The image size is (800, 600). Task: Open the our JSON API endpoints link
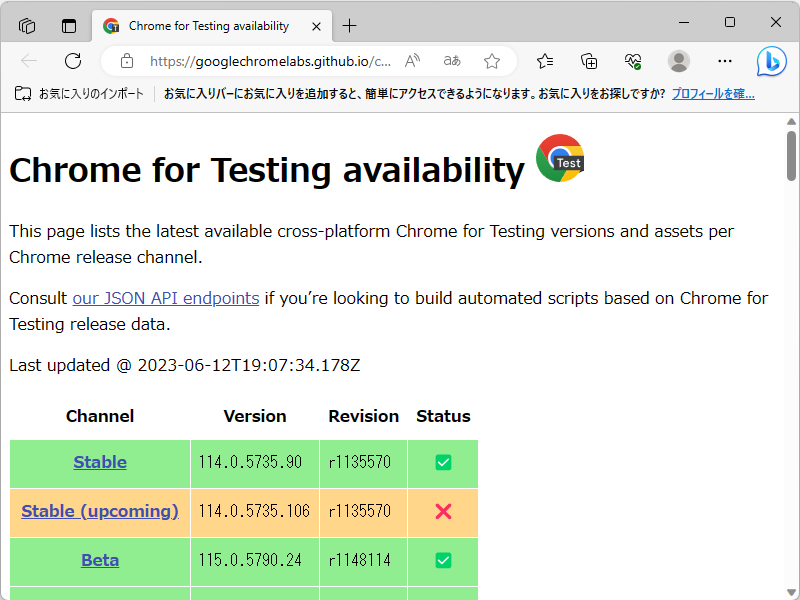pos(166,298)
